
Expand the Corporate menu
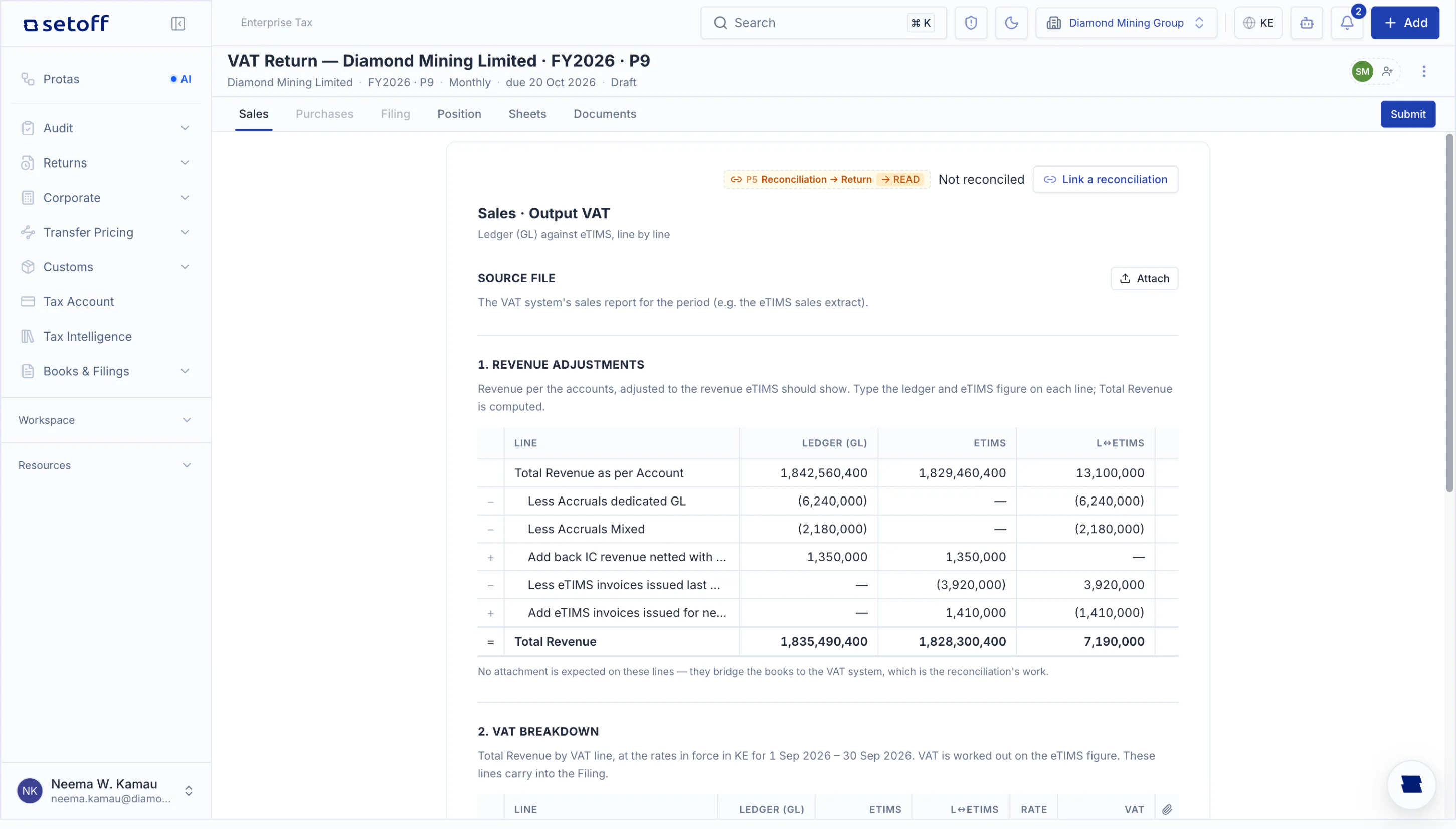106,198
